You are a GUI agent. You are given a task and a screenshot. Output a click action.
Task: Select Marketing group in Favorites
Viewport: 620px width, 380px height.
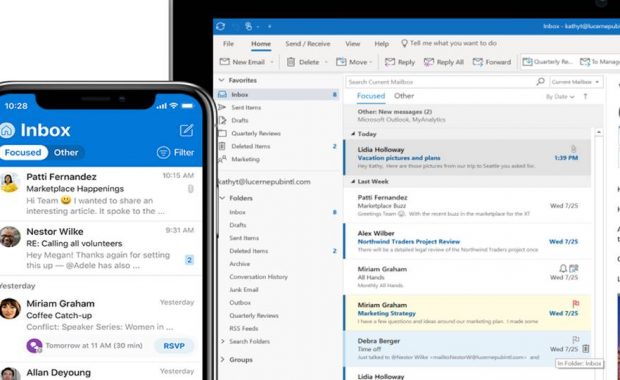pyautogui.click(x=246, y=159)
